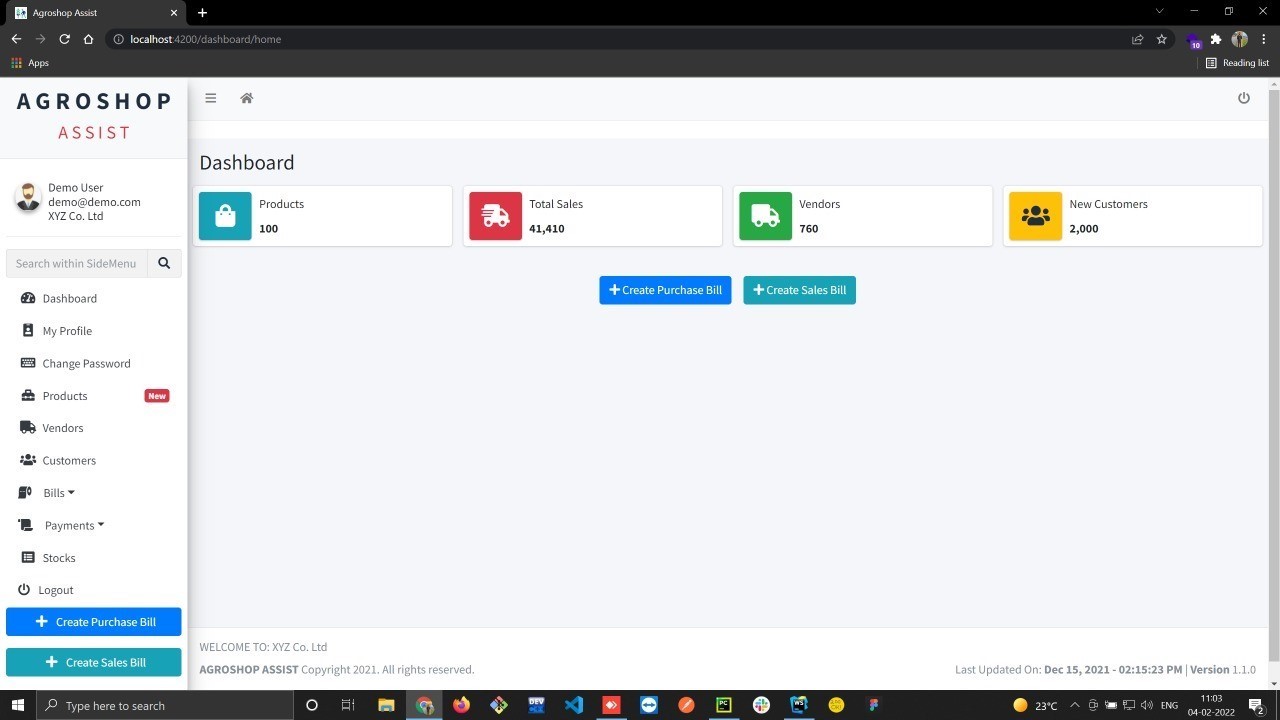Click the center Create Purchase Bill button
Viewport: 1280px width, 720px height.
click(x=665, y=290)
